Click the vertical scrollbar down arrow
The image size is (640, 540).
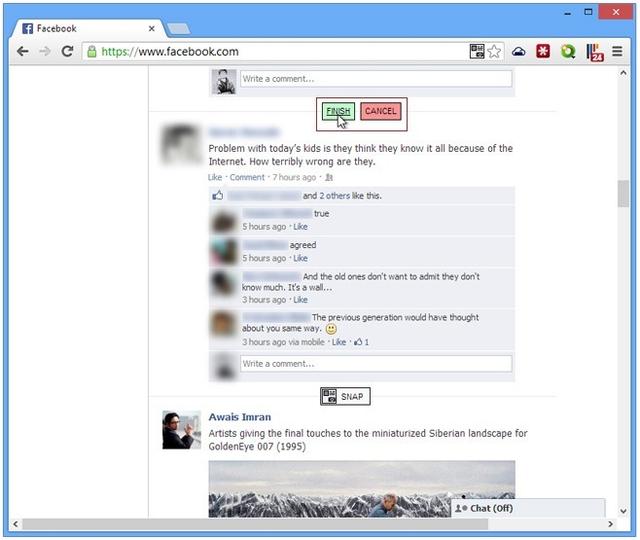623,511
